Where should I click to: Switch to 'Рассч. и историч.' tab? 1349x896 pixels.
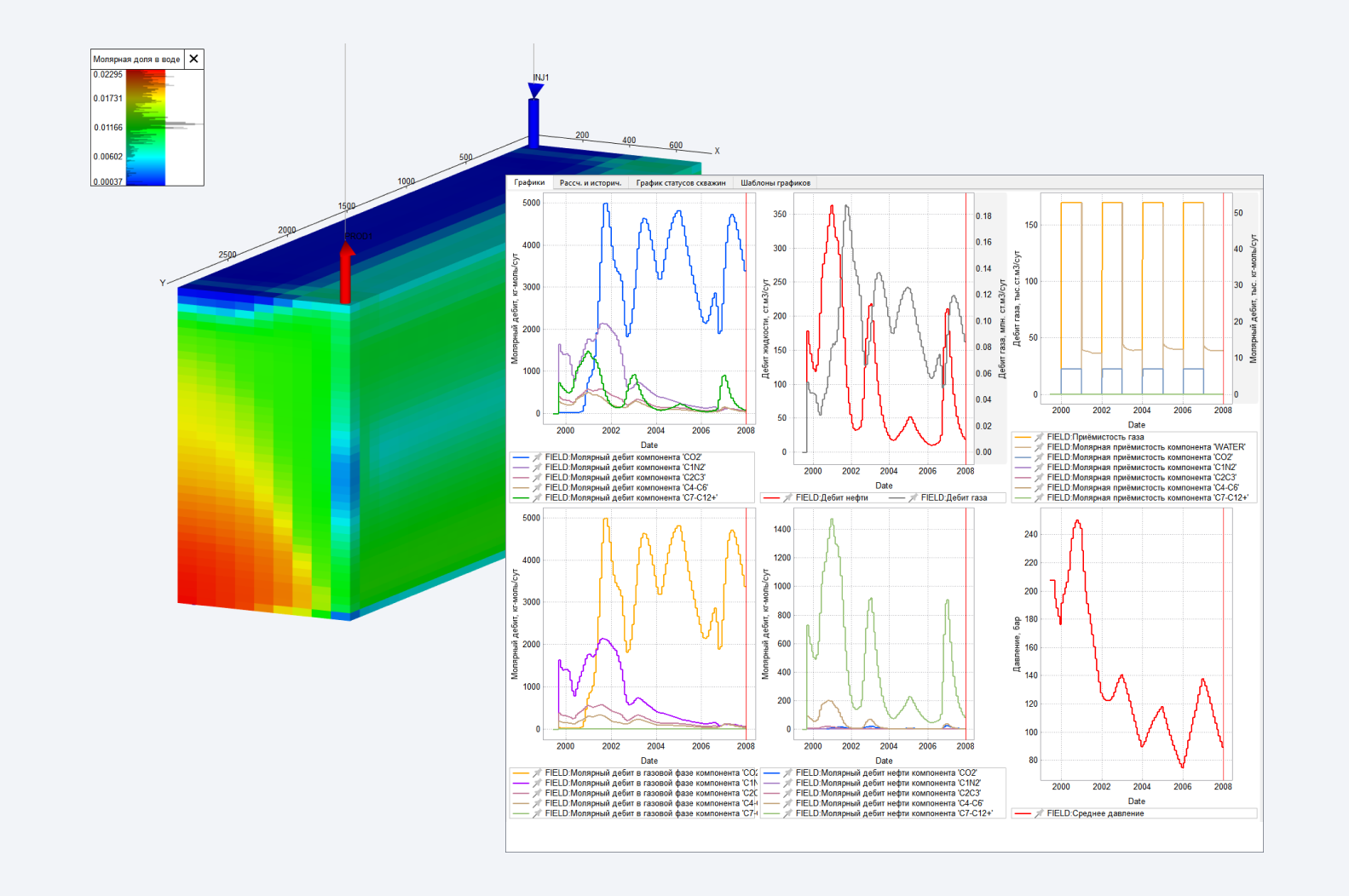[590, 182]
